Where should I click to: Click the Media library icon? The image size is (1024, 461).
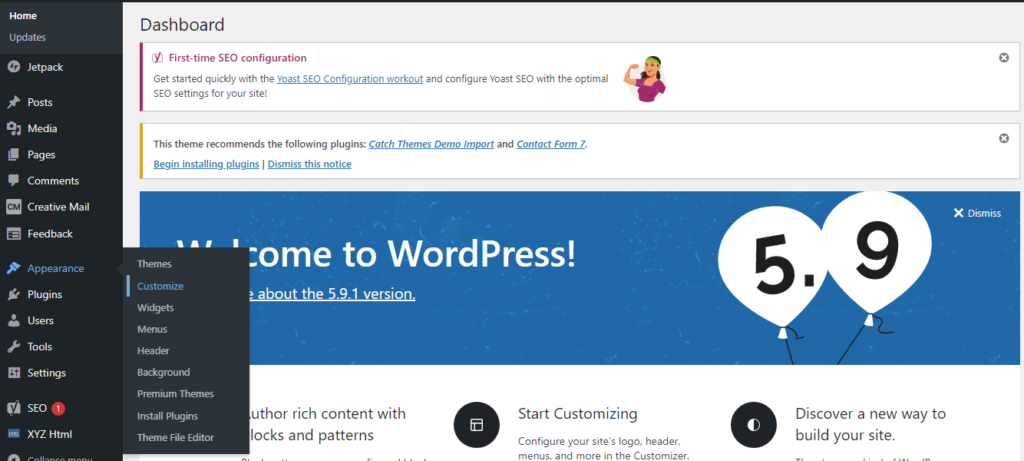click(13, 129)
